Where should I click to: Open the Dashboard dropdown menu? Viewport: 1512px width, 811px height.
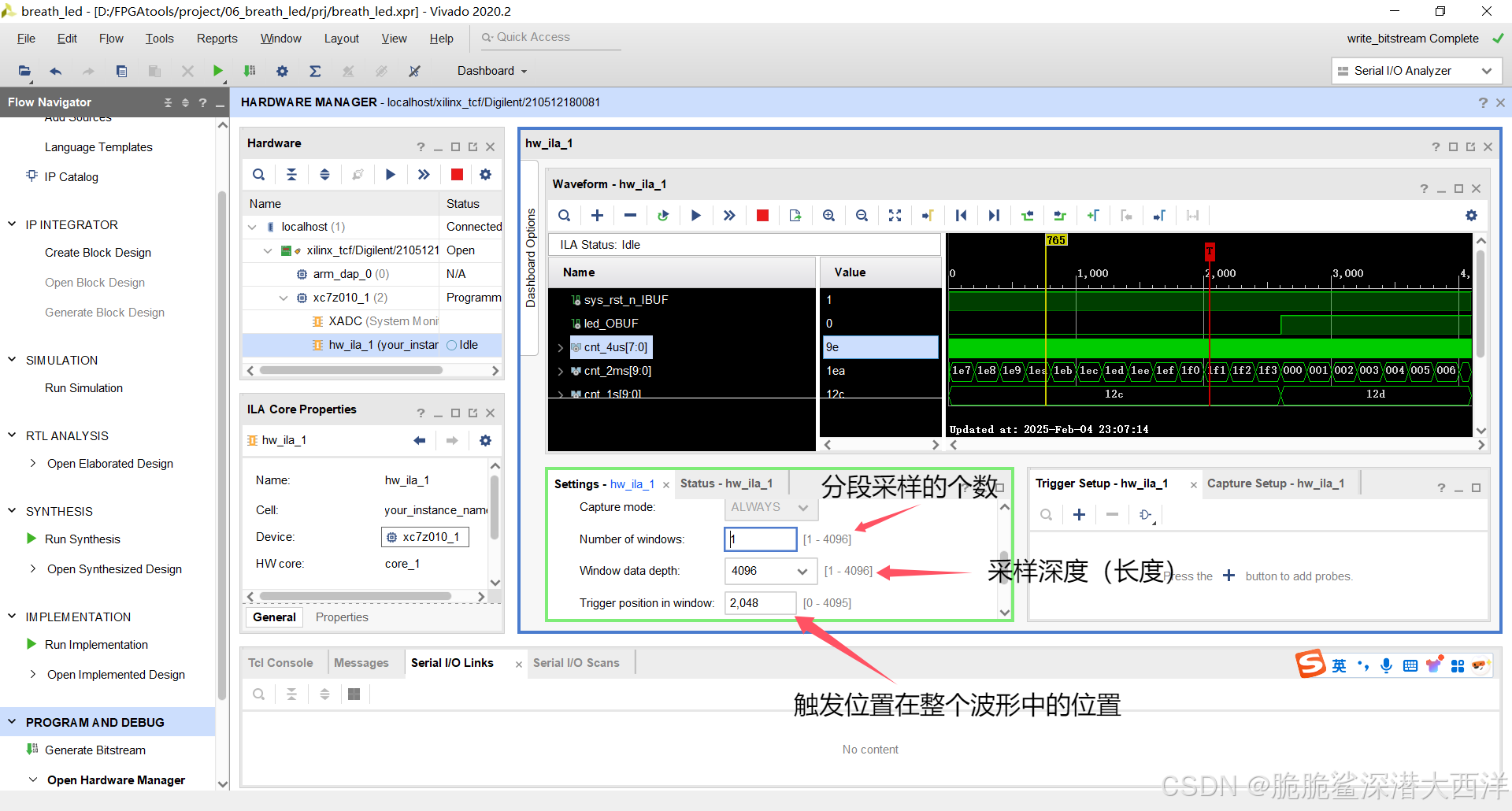[x=492, y=71]
